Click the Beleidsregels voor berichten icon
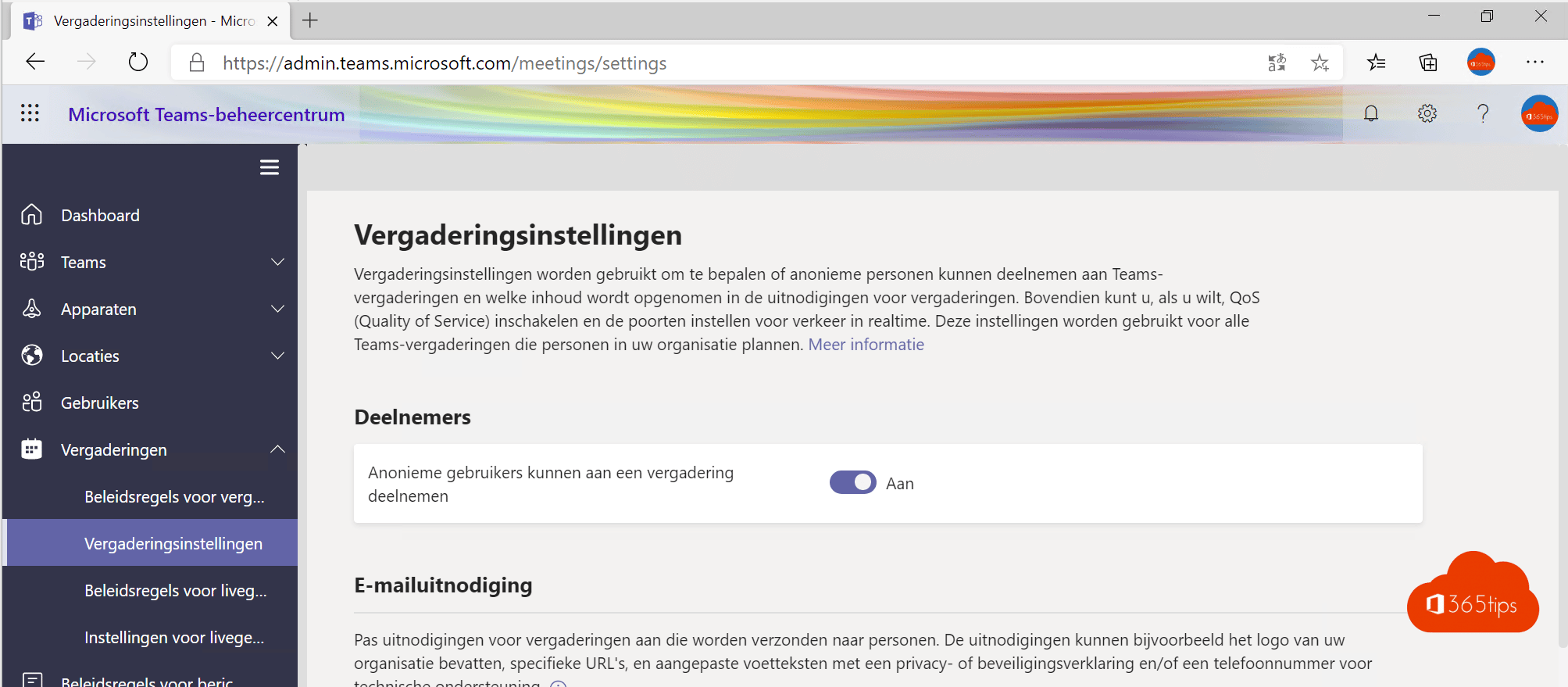This screenshot has height=687, width=1568. pos(32,679)
